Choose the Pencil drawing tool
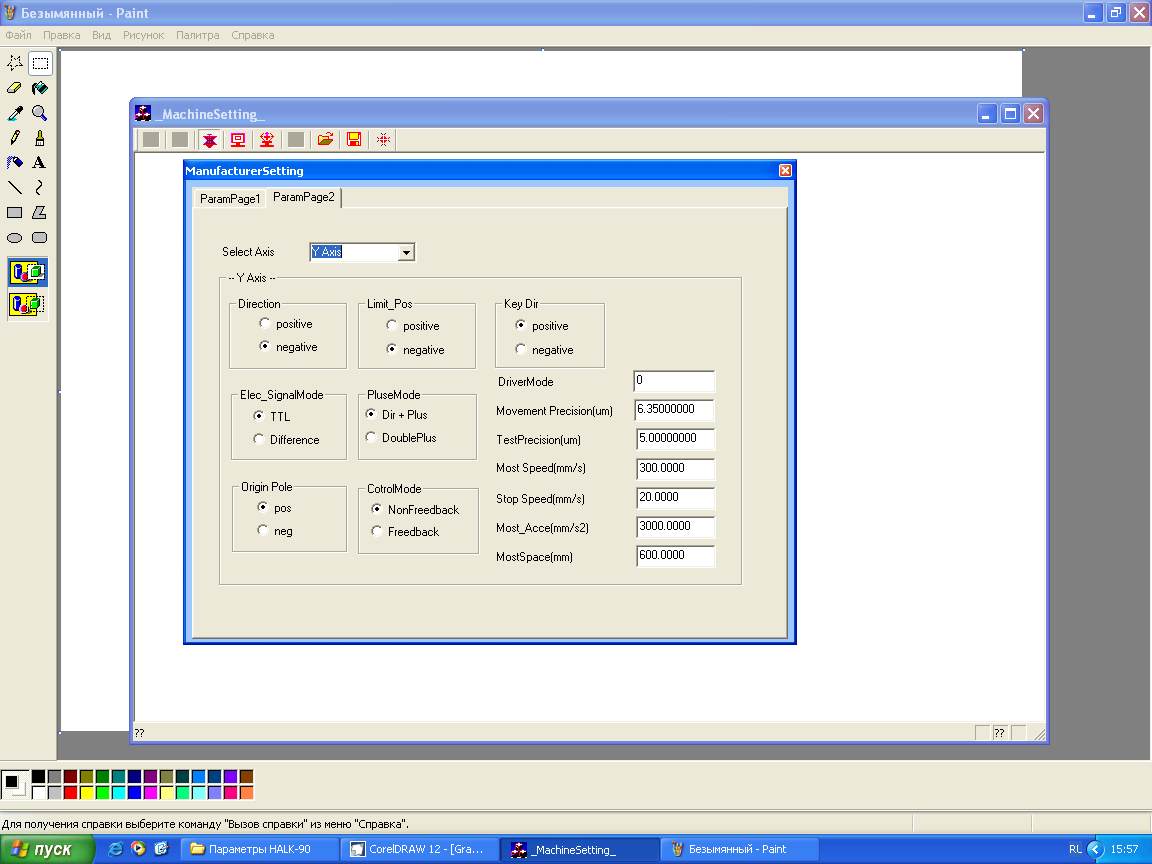The width and height of the screenshot is (1152, 864). (15, 138)
